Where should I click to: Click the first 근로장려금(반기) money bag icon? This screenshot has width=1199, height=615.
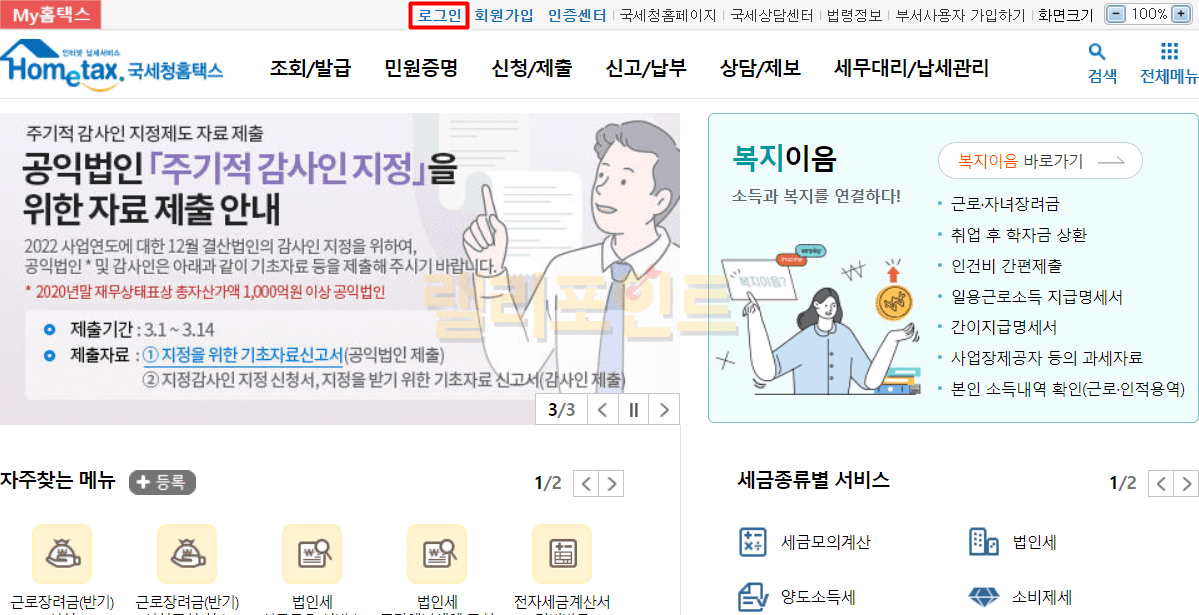coord(61,554)
